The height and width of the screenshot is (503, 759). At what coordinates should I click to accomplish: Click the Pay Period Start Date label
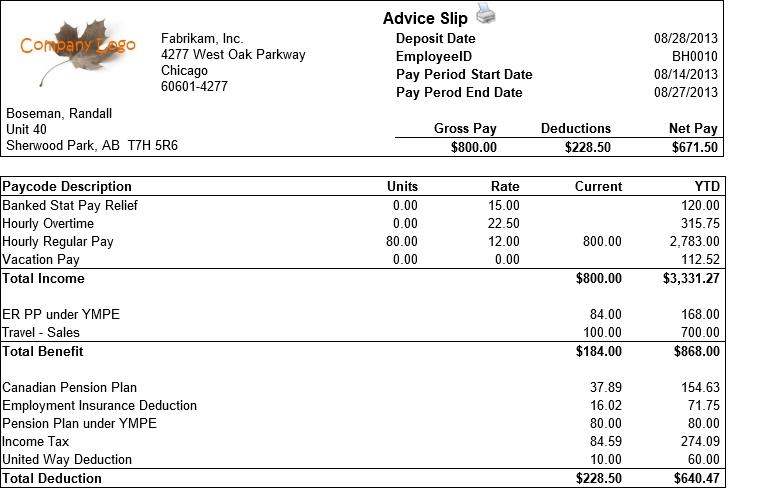[x=464, y=75]
